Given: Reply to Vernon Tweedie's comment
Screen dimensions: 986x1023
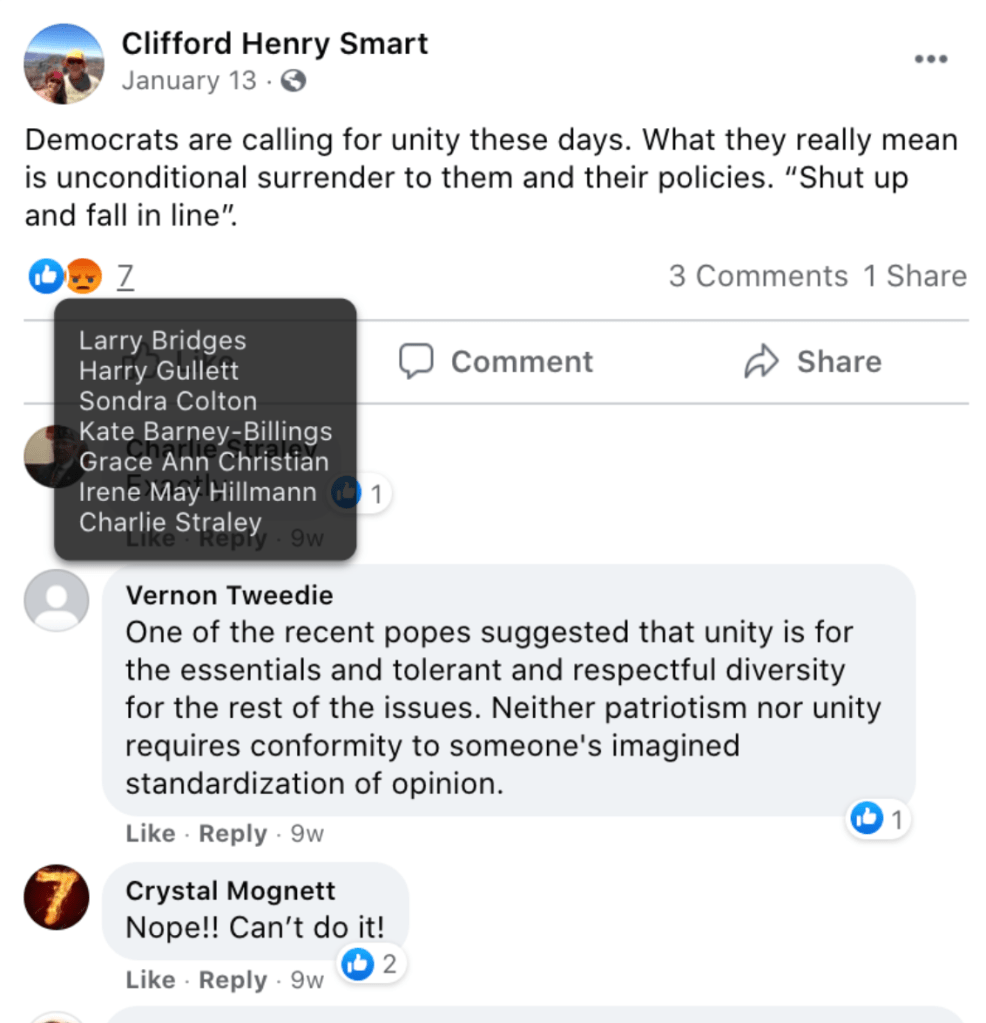Looking at the screenshot, I should (x=232, y=834).
